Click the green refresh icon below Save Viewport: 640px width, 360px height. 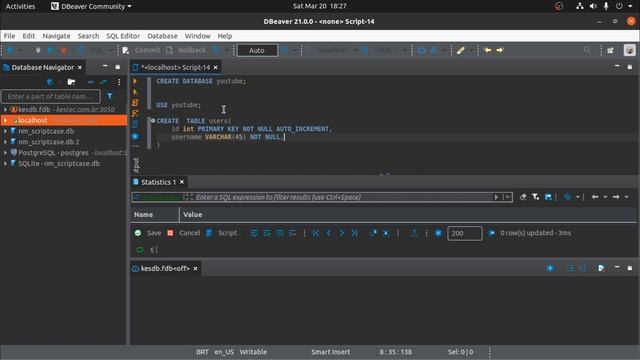tap(140, 249)
